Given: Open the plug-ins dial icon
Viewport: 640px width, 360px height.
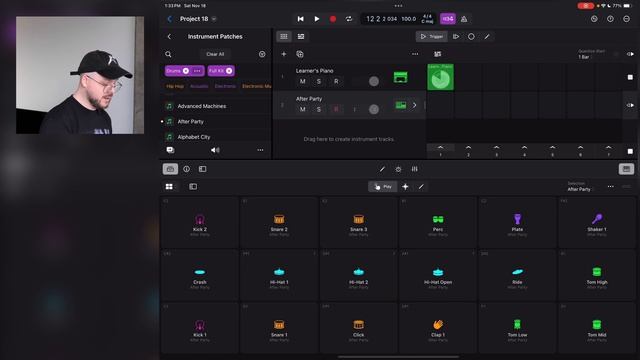Looking at the screenshot, I should pos(398,169).
